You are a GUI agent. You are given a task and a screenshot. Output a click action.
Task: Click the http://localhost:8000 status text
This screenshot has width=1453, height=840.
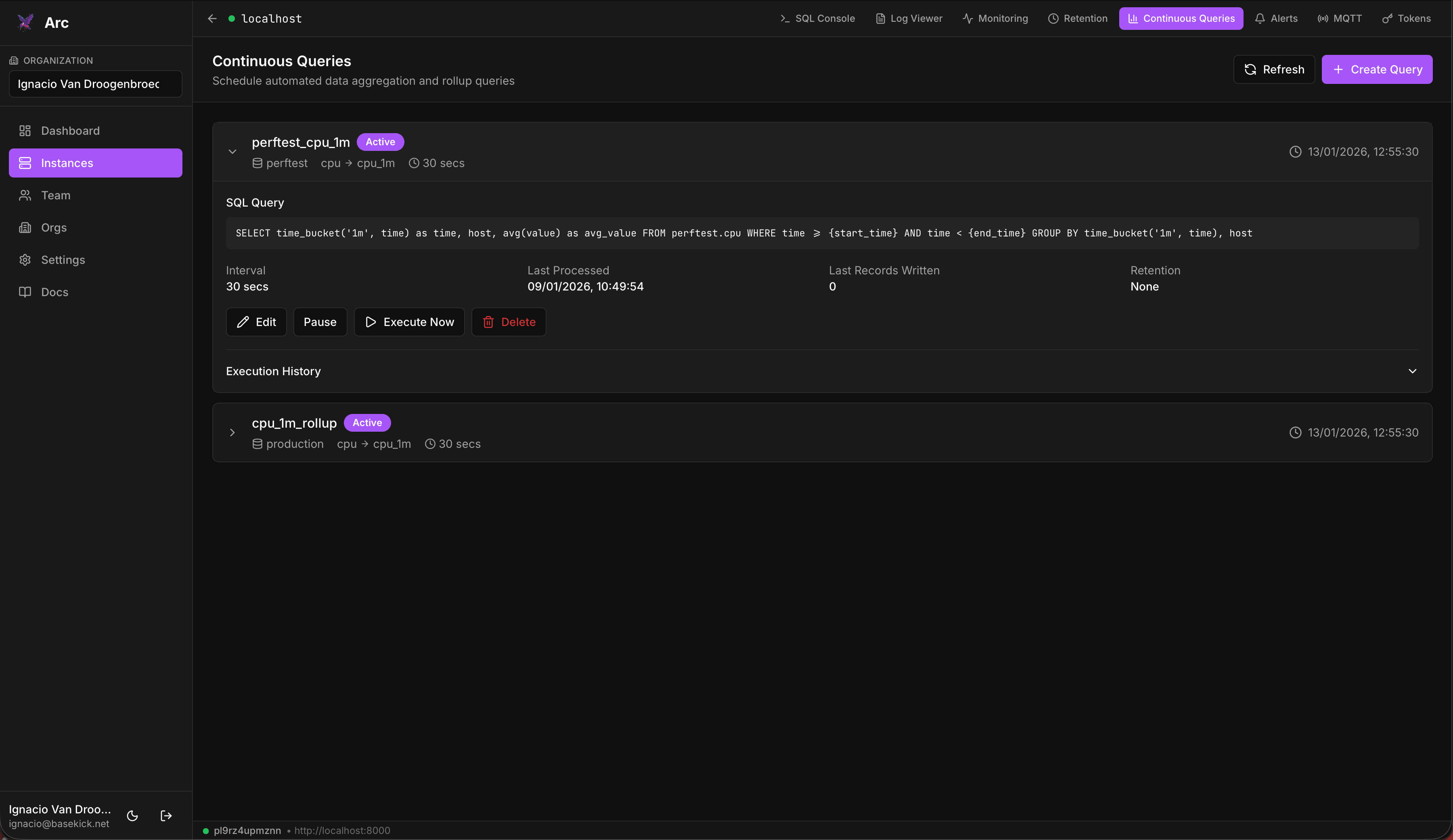coord(343,831)
